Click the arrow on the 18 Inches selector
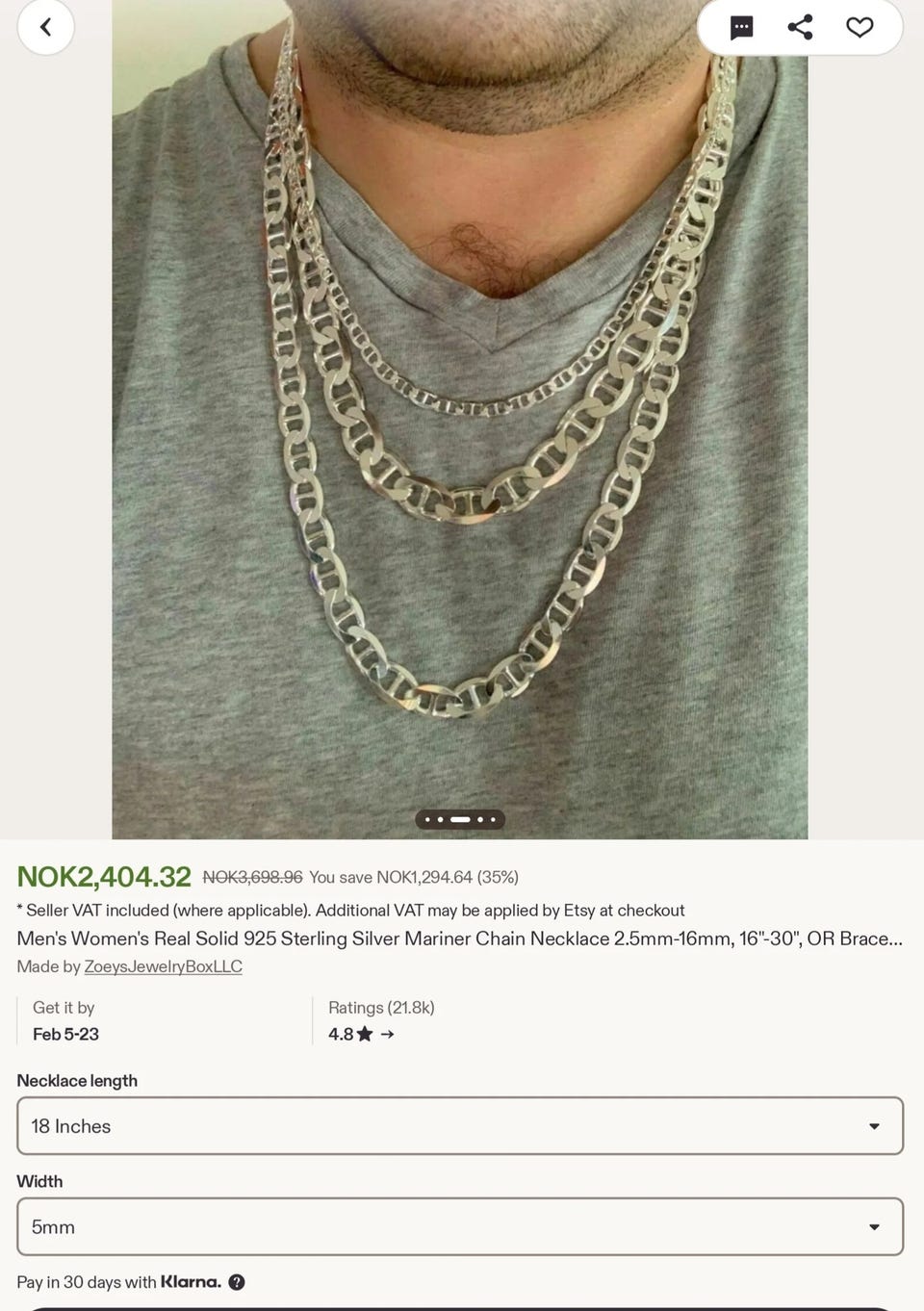Viewport: 924px width, 1311px height. 874,1126
